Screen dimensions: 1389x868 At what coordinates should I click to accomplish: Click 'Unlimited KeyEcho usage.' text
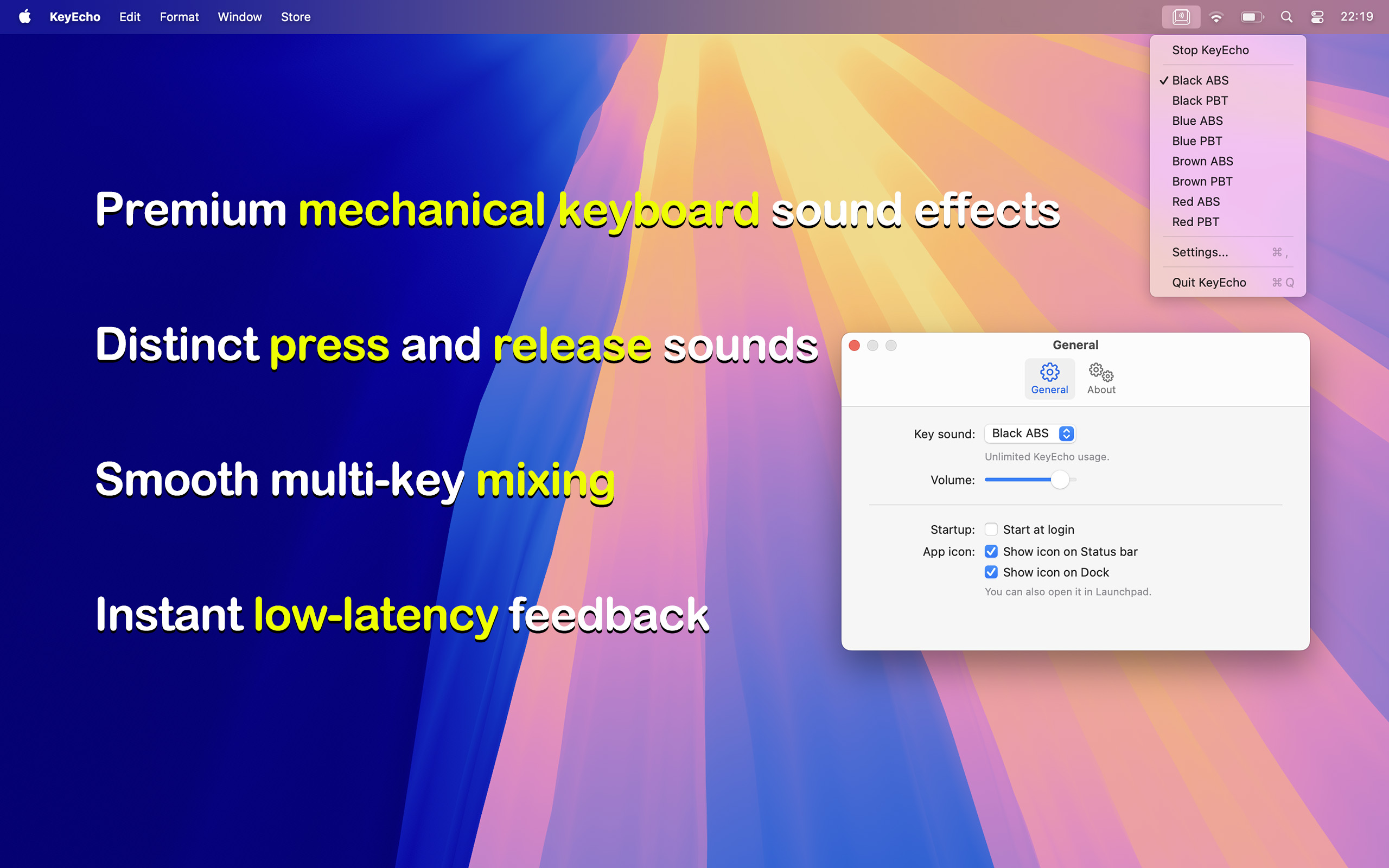pyautogui.click(x=1047, y=457)
